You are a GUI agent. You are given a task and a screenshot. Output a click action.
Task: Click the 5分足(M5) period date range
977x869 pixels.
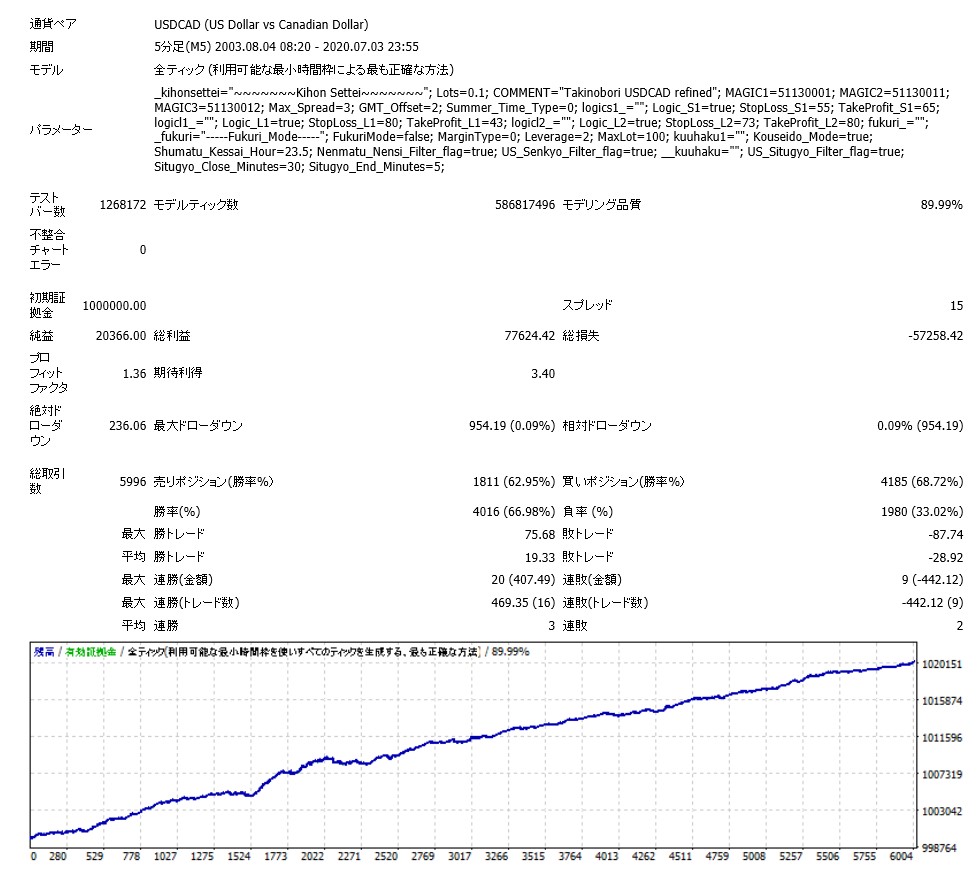[286, 47]
